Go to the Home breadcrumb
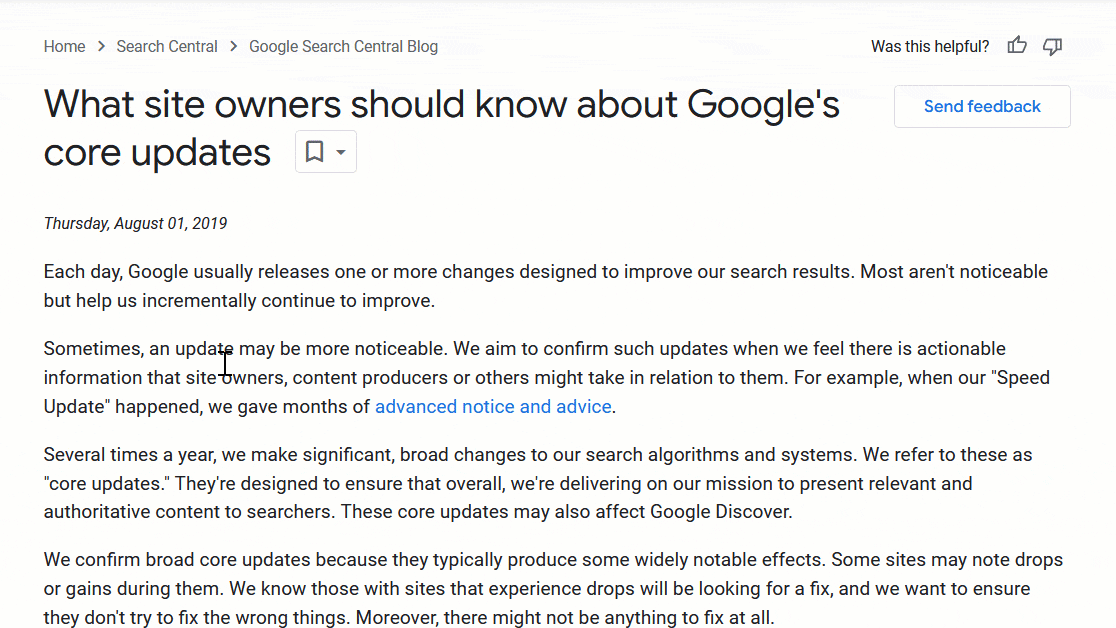 pyautogui.click(x=64, y=46)
